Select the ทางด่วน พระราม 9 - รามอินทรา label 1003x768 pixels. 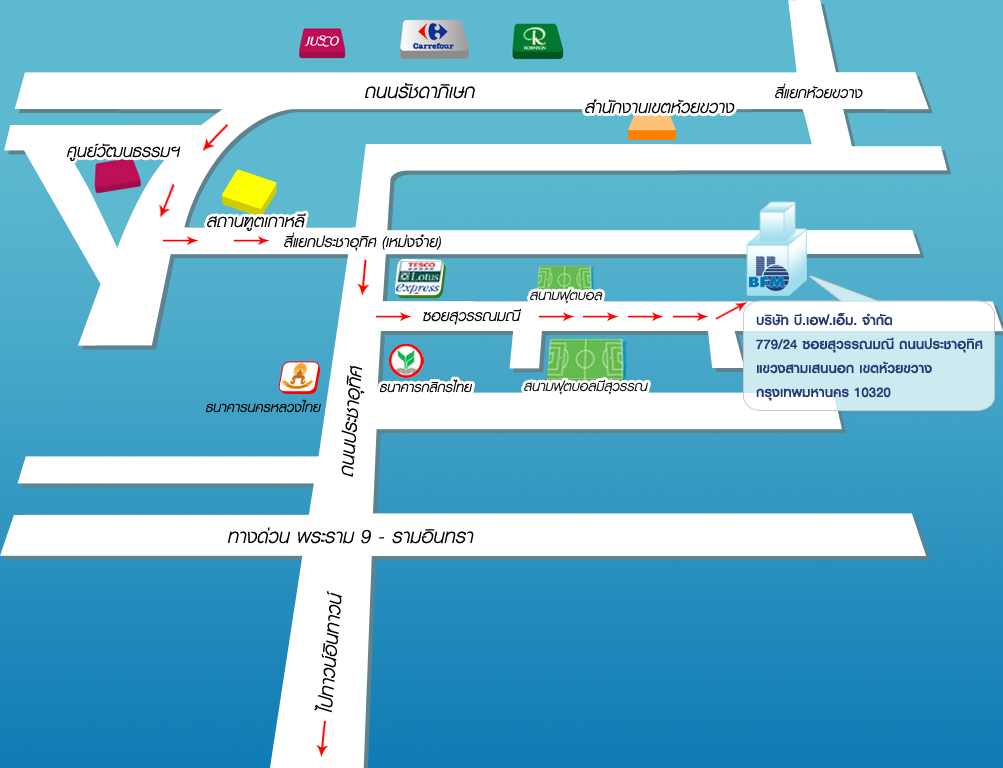coord(349,537)
